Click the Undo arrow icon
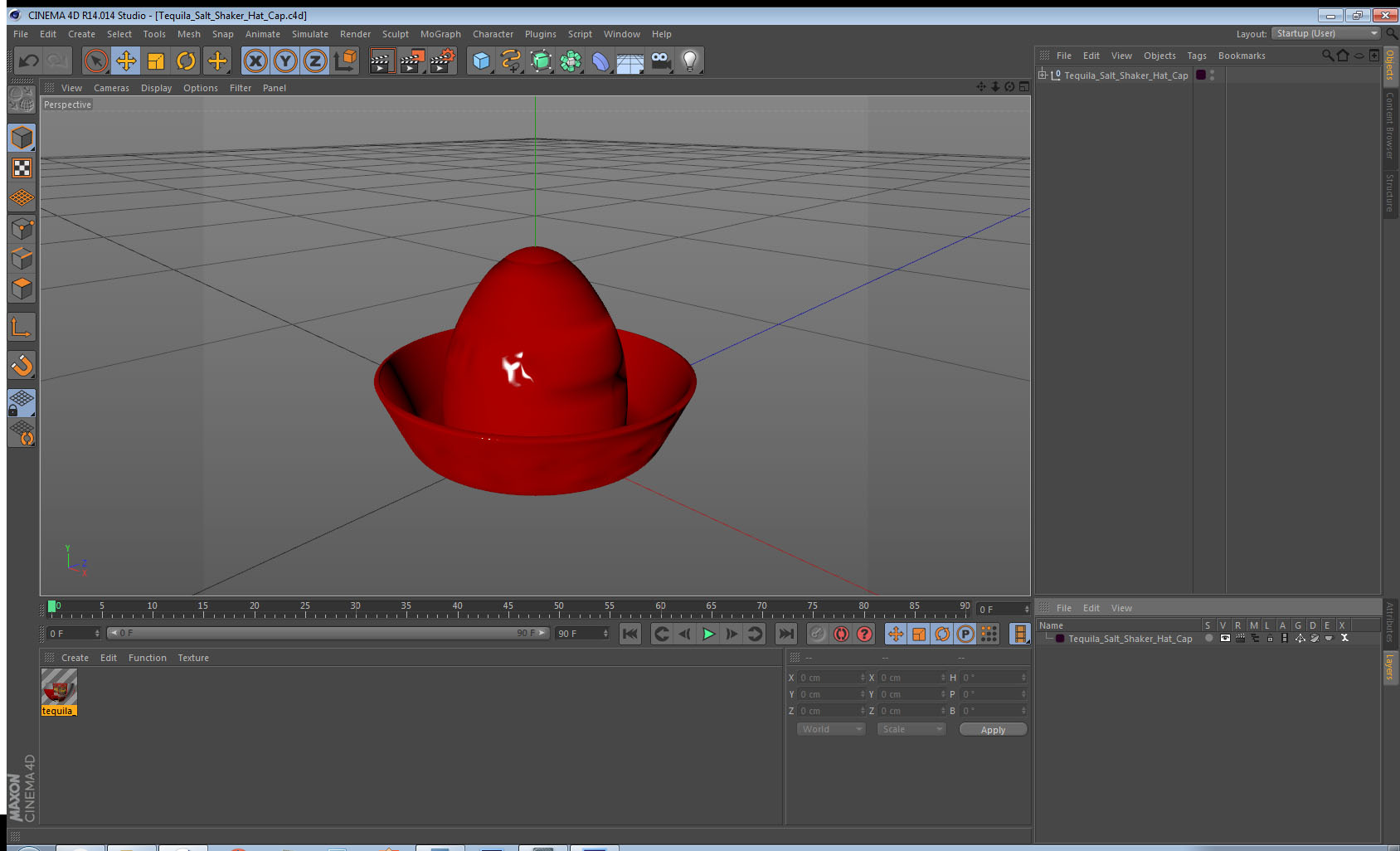This screenshot has height=851, width=1400. (x=29, y=61)
